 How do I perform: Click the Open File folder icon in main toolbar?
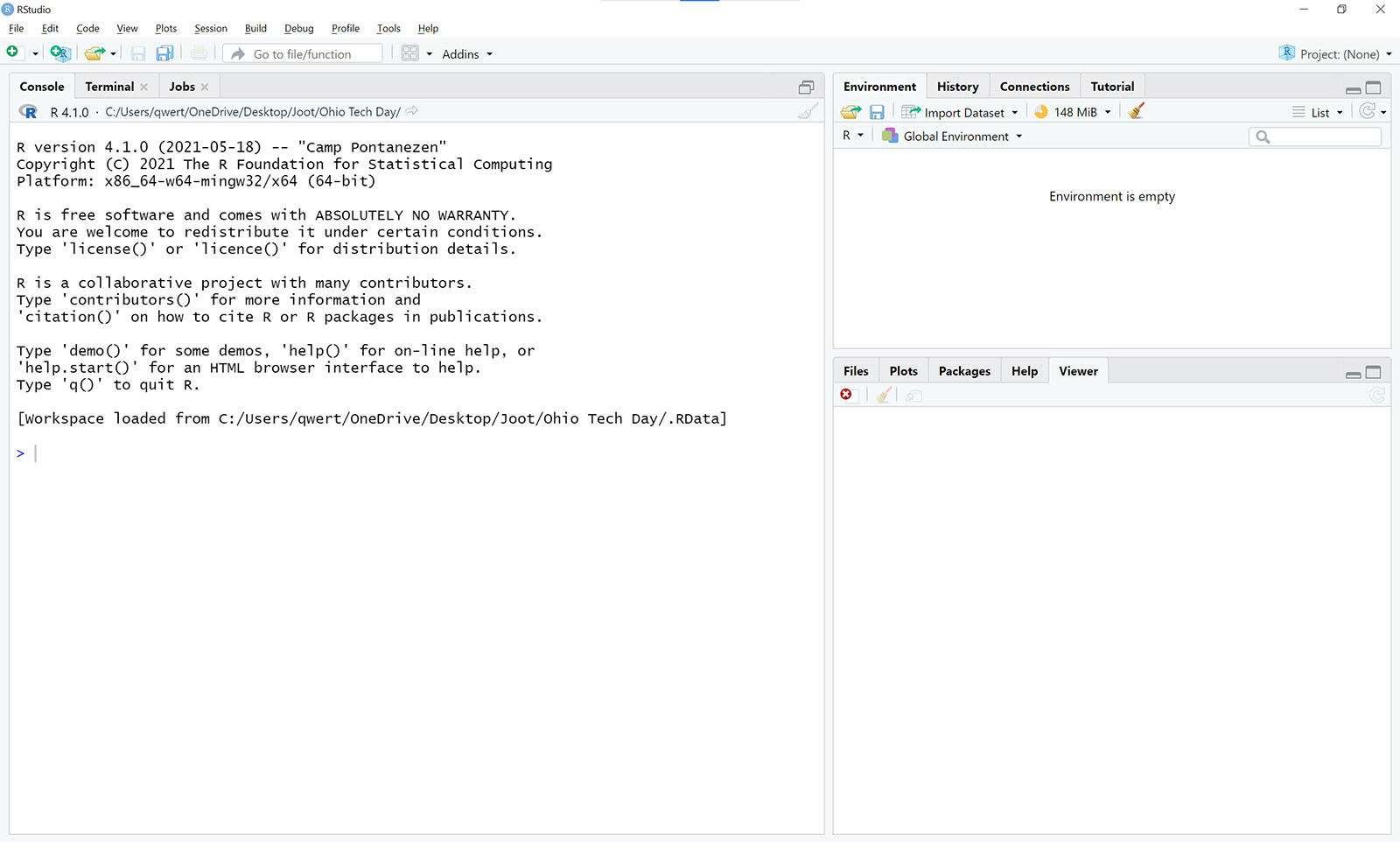click(x=94, y=53)
